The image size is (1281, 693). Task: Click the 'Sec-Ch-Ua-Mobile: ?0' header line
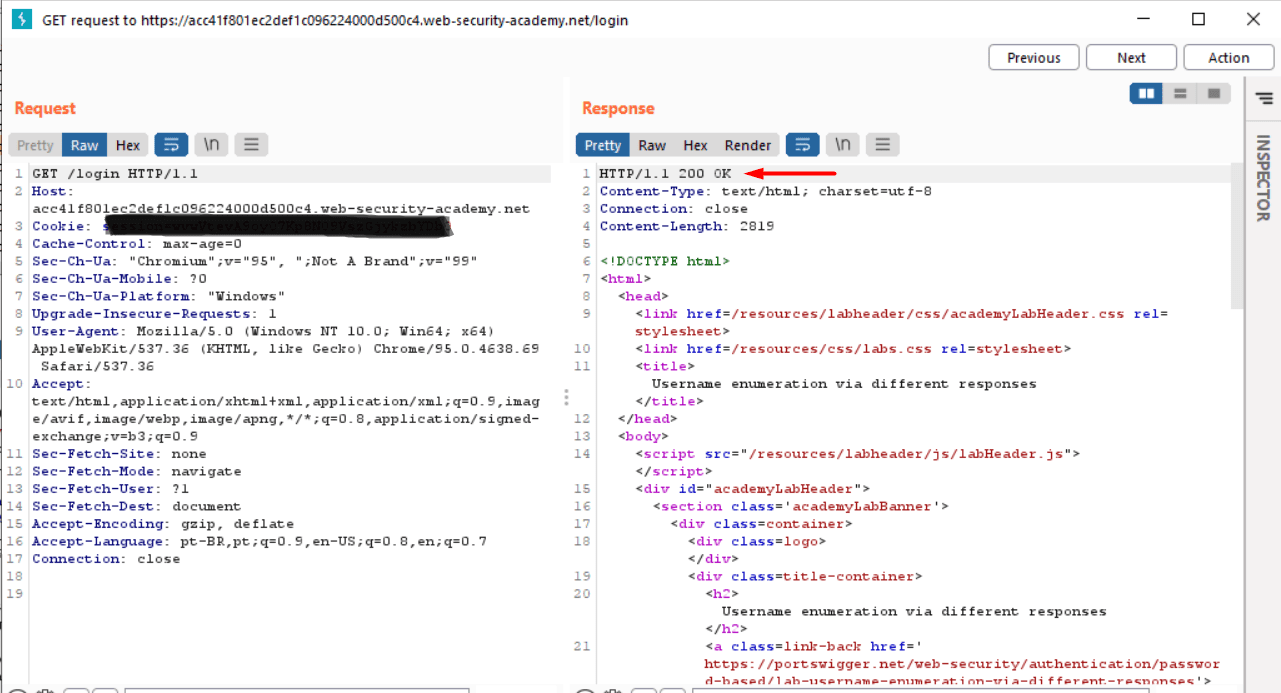coord(120,279)
